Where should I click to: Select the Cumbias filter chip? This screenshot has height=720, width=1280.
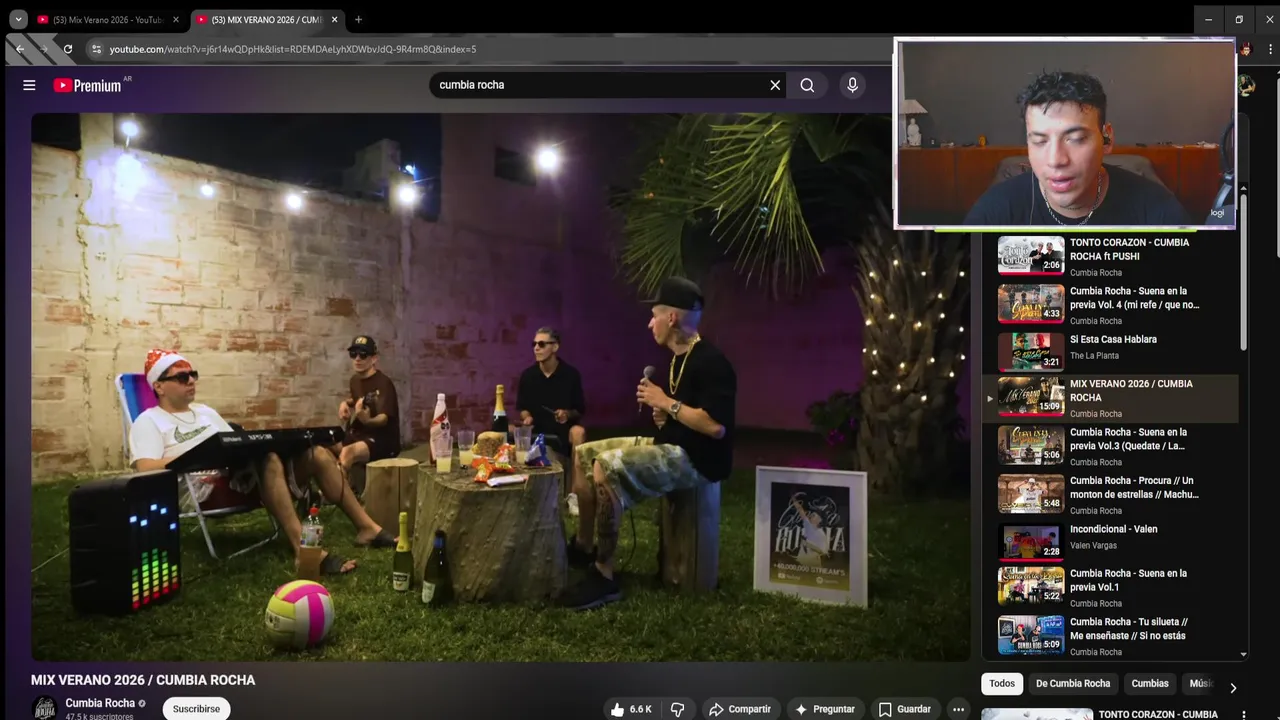pos(1150,684)
